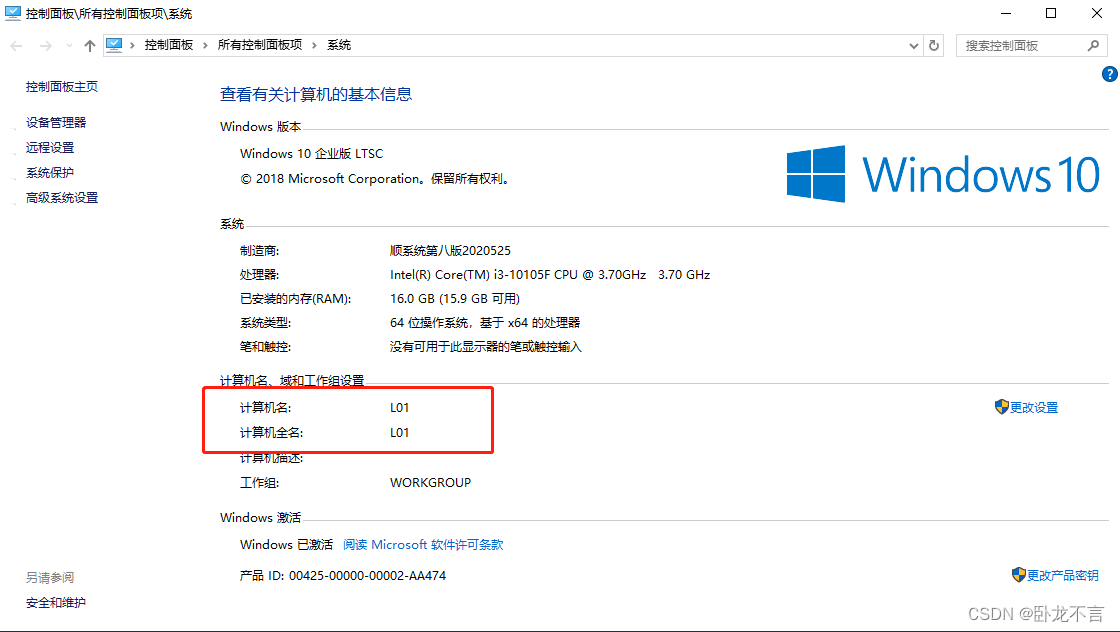The width and height of the screenshot is (1120, 632).
Task: Open 设备管理器 in sidebar
Action: (56, 122)
